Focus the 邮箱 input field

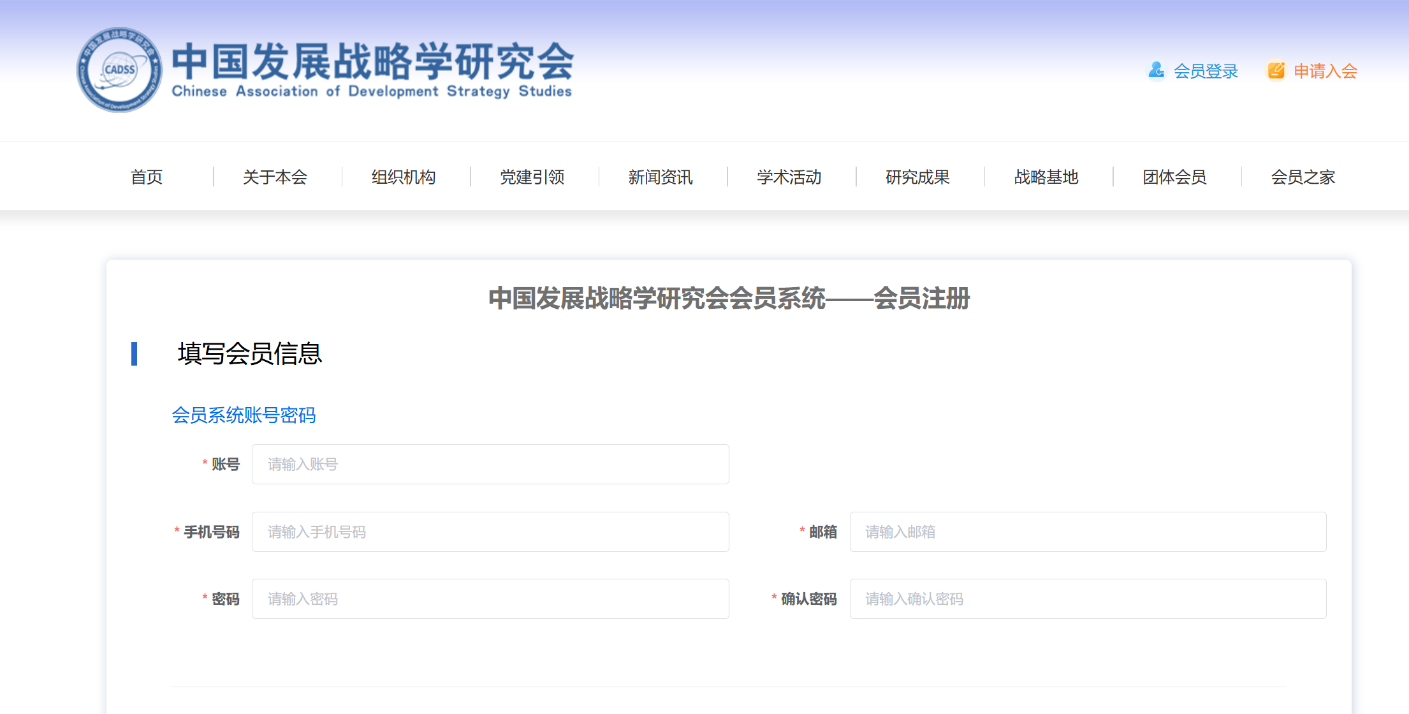pyautogui.click(x=1088, y=532)
